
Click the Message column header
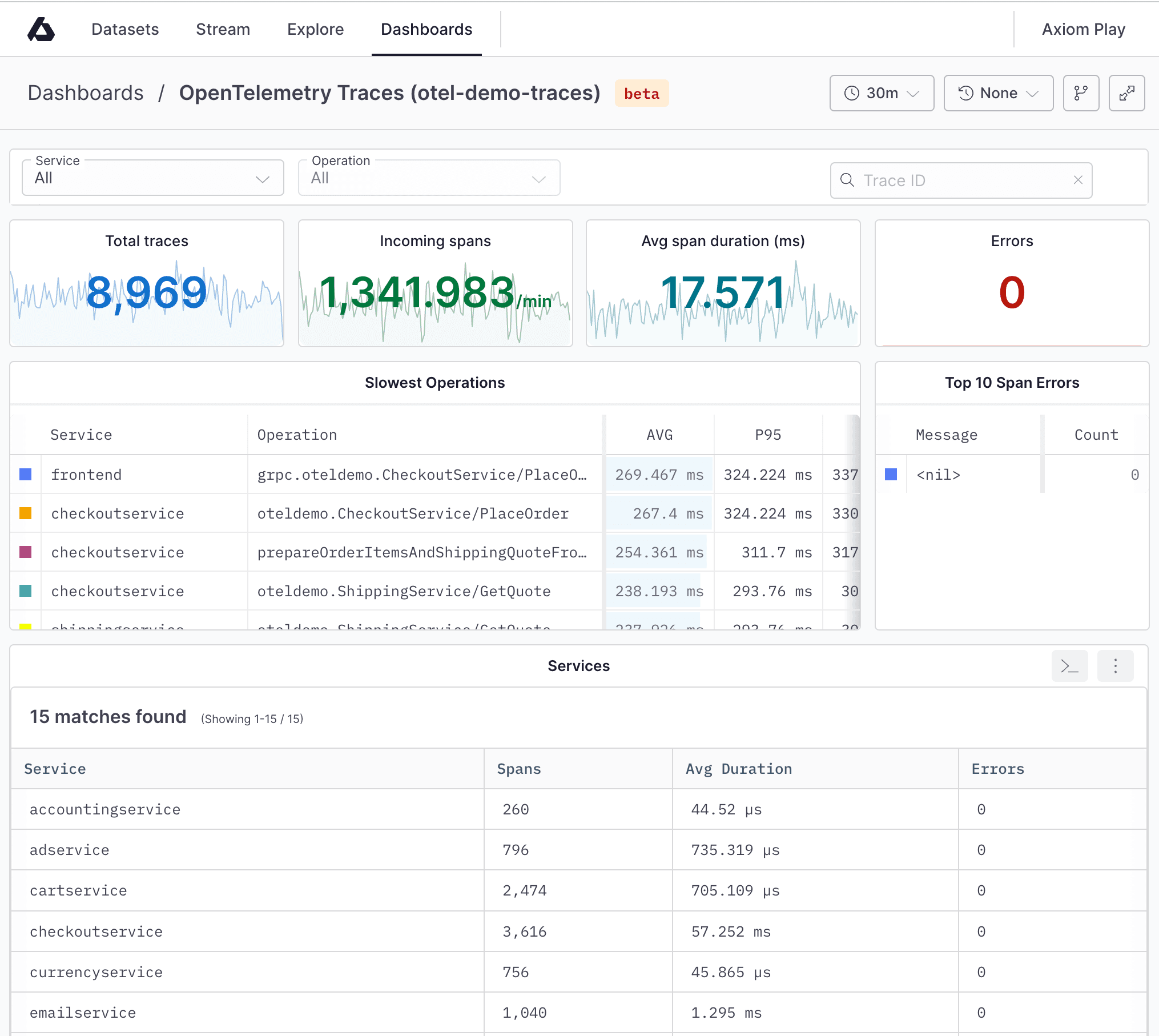pos(947,435)
